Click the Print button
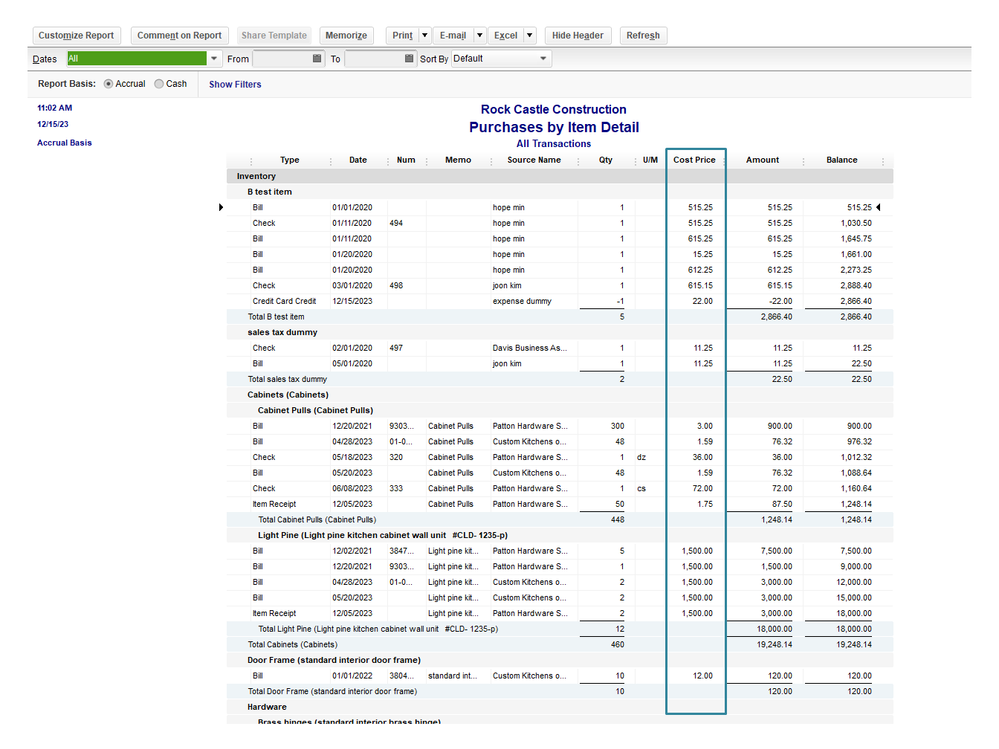Image resolution: width=999 pixels, height=749 pixels. coord(402,35)
